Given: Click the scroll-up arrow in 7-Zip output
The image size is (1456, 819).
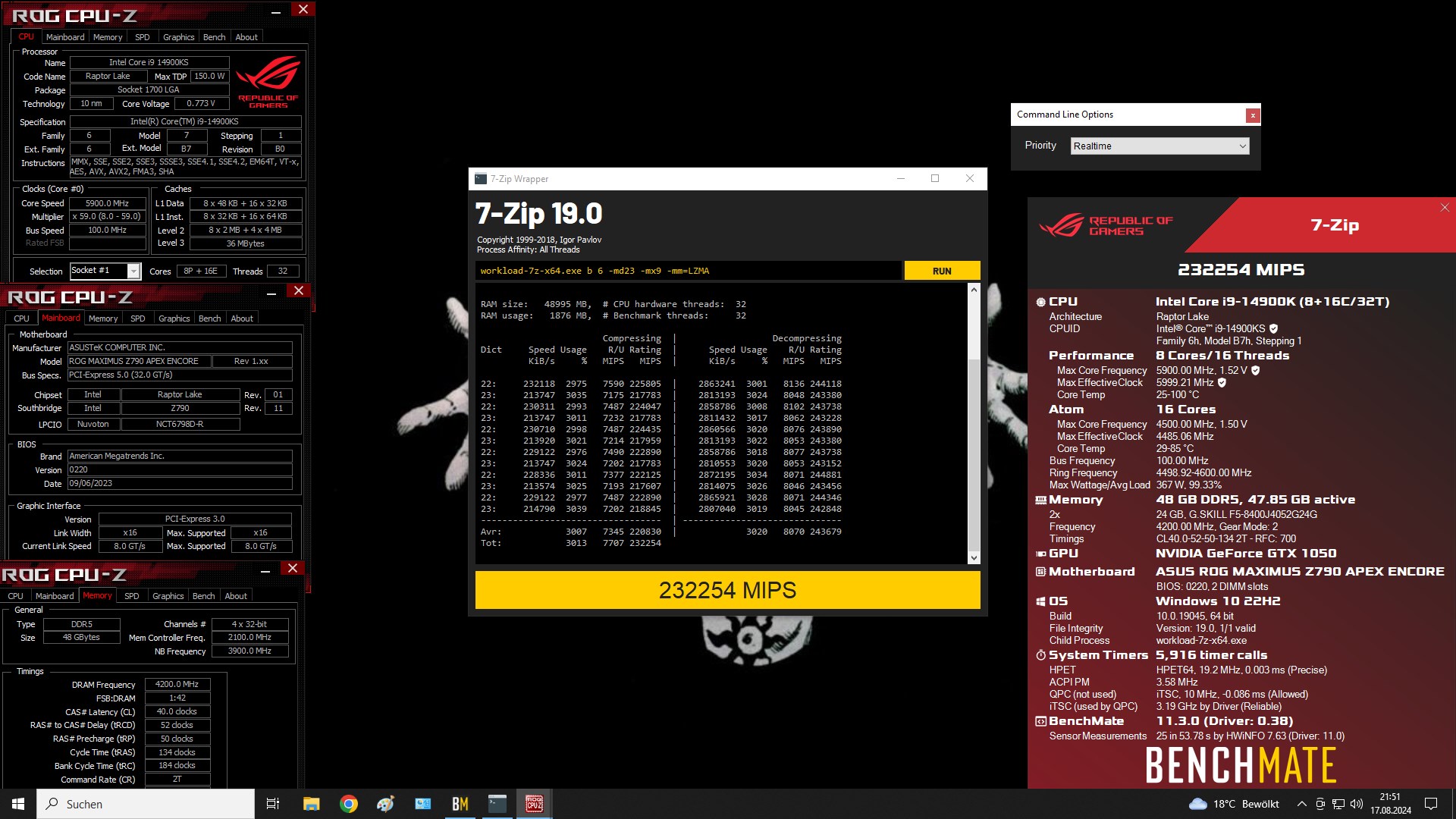Looking at the screenshot, I should coord(974,290).
